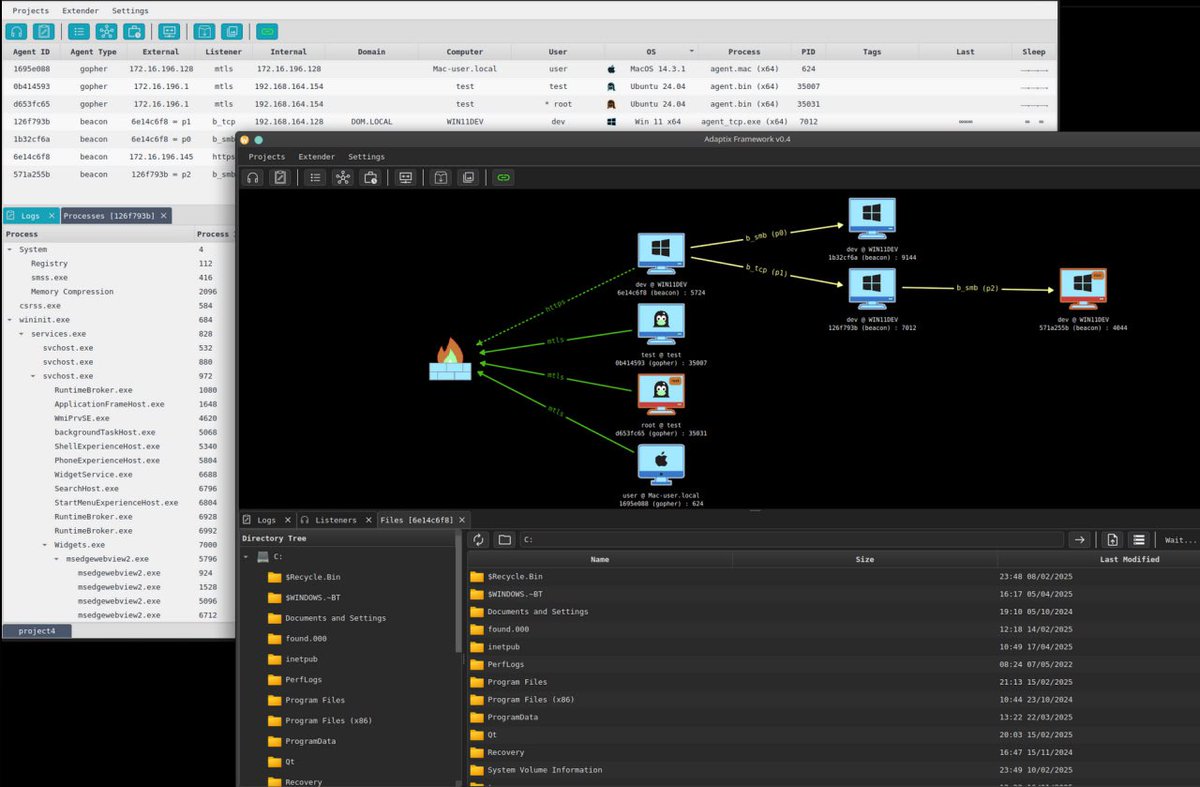Click green link icon in front window toolbar
The image size is (1200, 787).
(503, 177)
